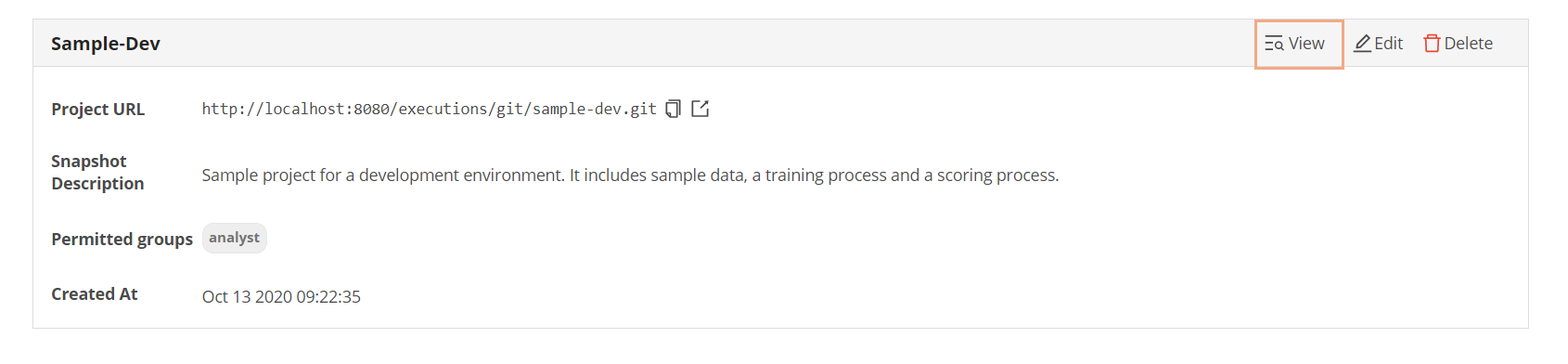
Task: Copy the project URL to clipboard
Action: pos(674,109)
